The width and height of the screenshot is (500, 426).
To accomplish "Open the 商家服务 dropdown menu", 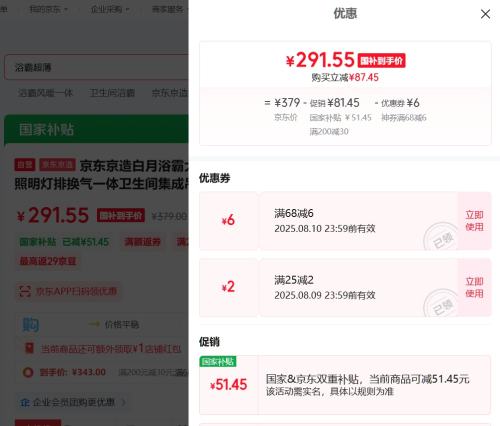I will coord(169,9).
